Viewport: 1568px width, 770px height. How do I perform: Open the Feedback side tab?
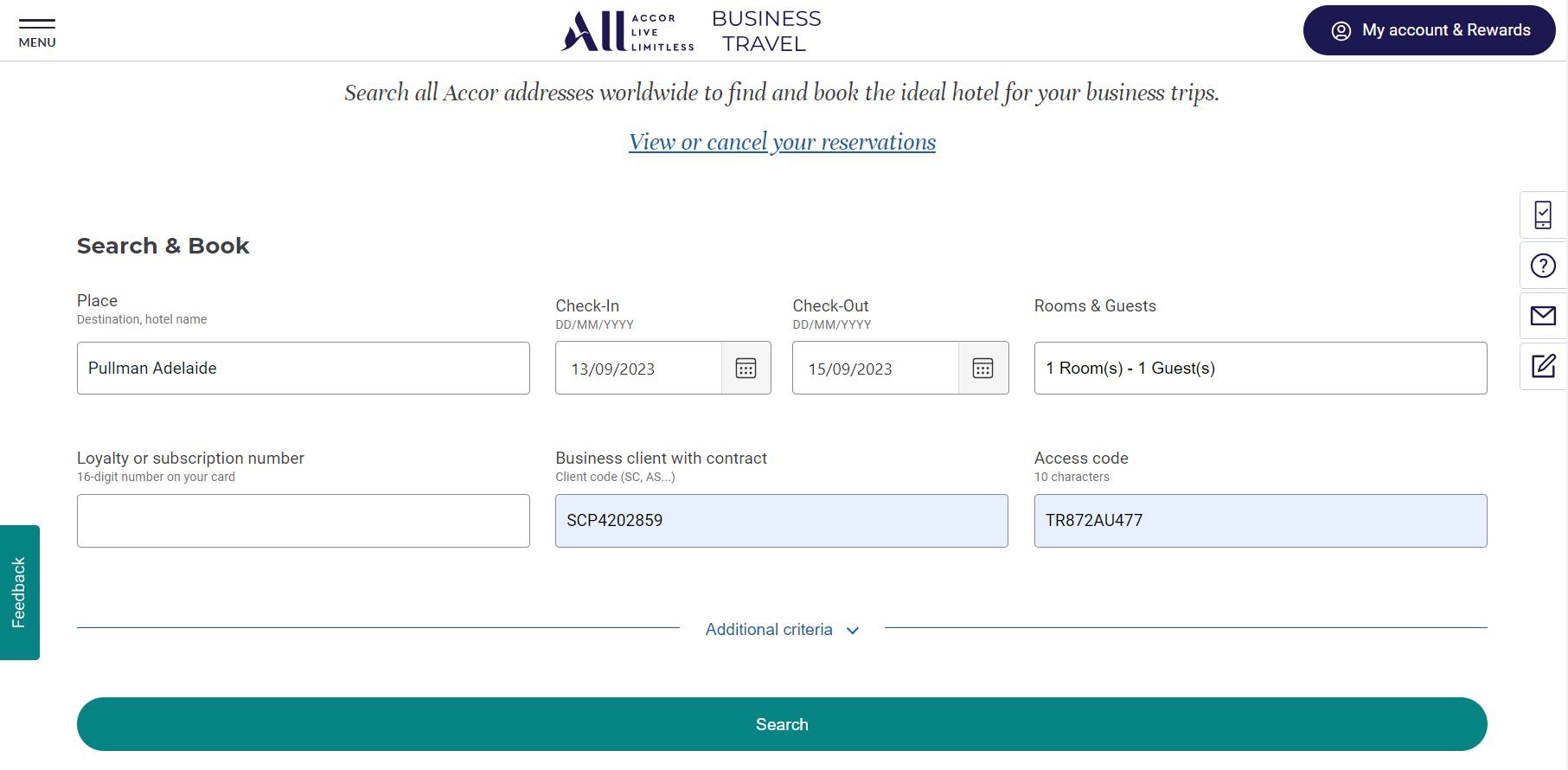[x=20, y=593]
